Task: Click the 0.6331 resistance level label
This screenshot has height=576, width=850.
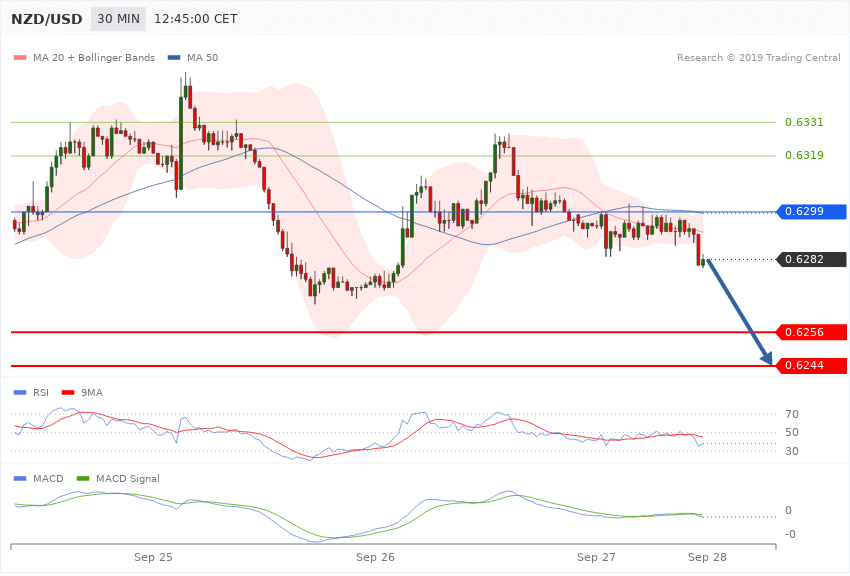Action: (x=804, y=122)
